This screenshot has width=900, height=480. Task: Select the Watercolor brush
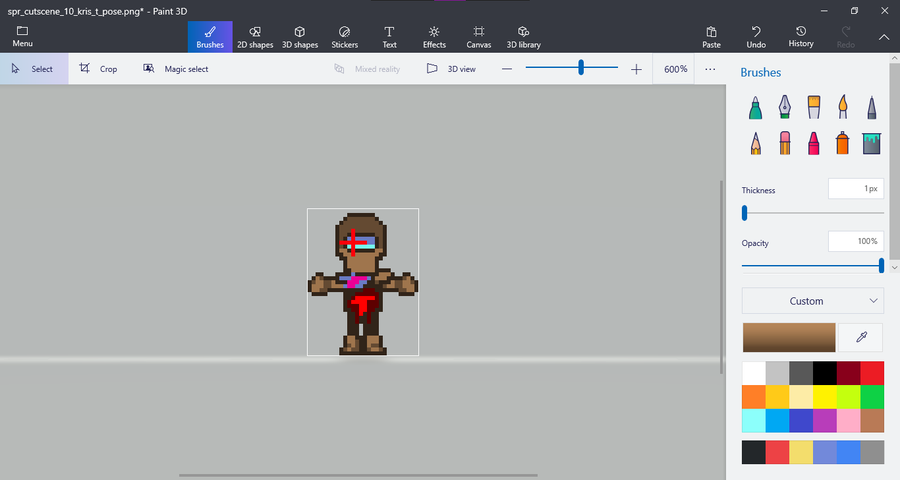[x=843, y=107]
